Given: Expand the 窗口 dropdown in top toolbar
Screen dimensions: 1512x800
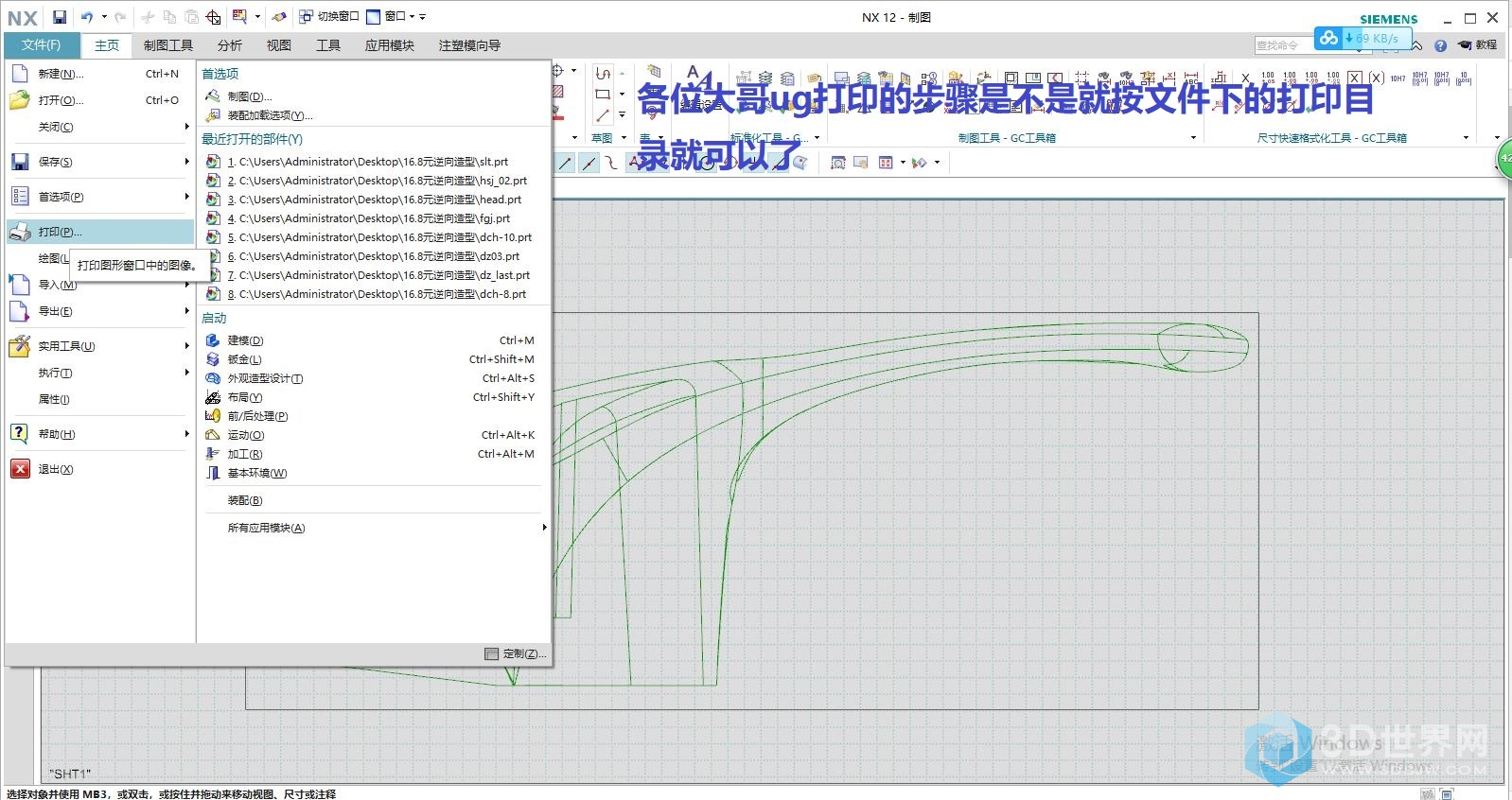Looking at the screenshot, I should 413,17.
